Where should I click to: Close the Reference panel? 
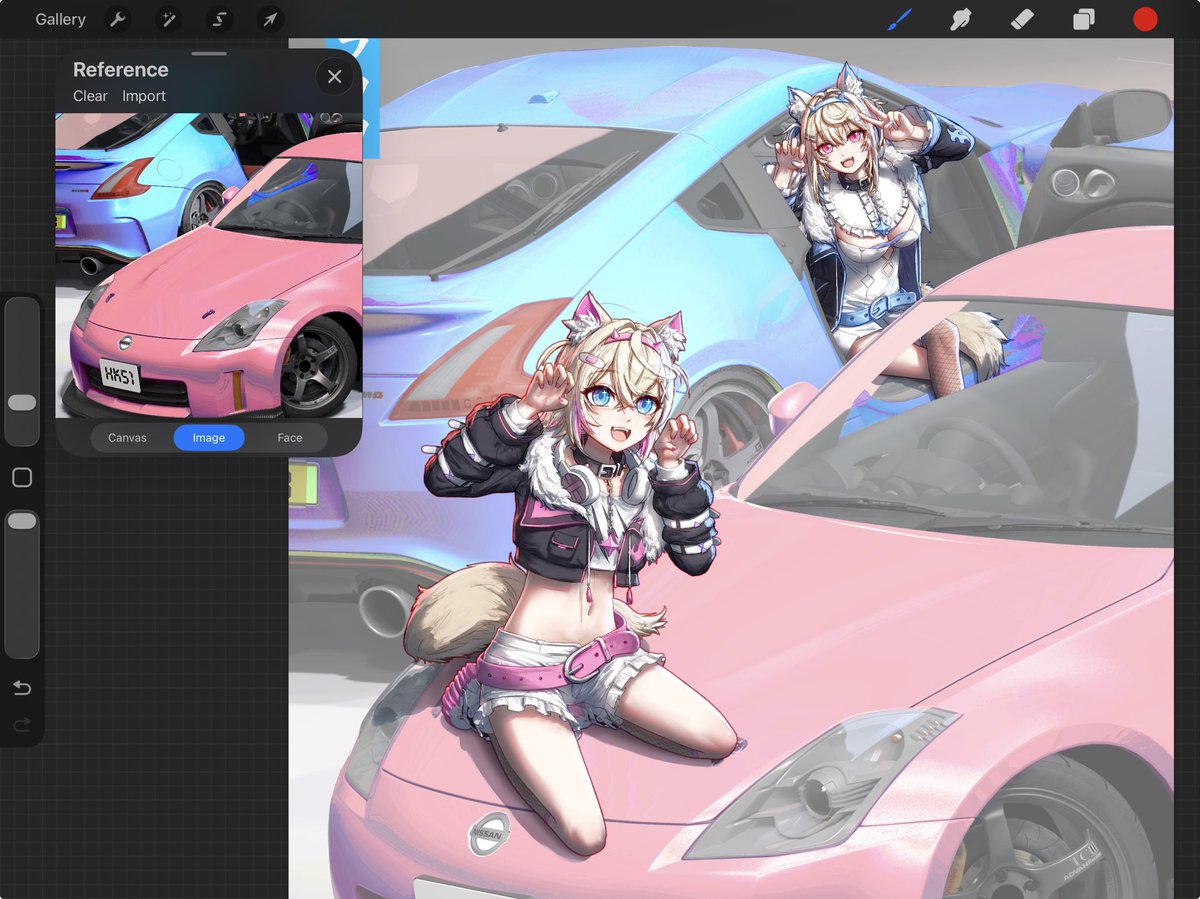334,77
